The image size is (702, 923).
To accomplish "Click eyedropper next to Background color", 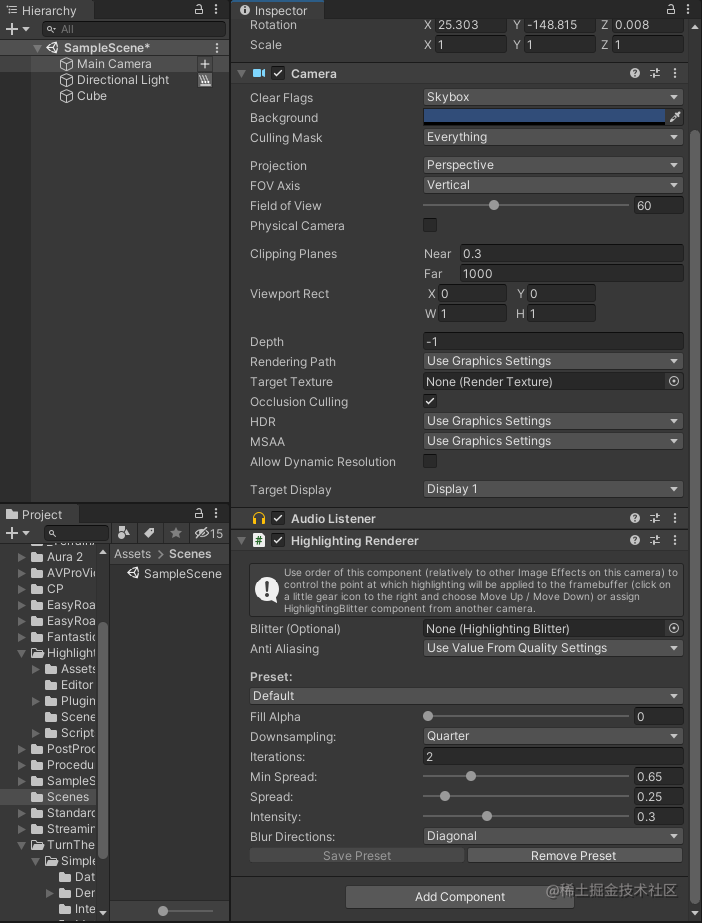I will pyautogui.click(x=675, y=117).
